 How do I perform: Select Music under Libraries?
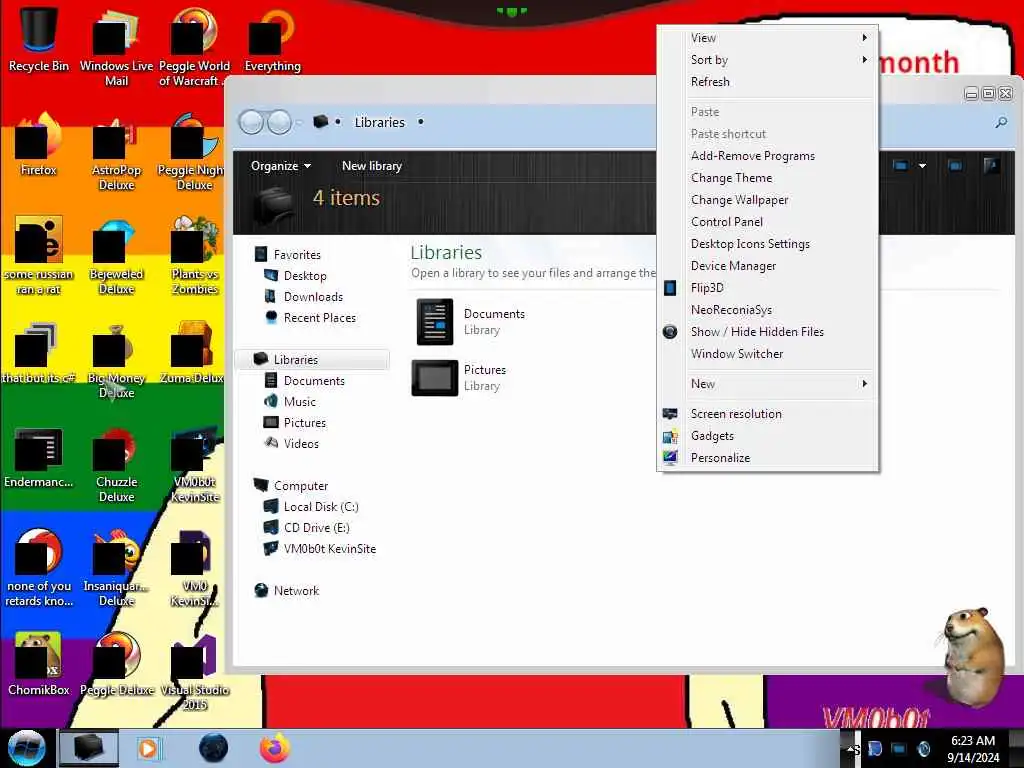point(290,402)
